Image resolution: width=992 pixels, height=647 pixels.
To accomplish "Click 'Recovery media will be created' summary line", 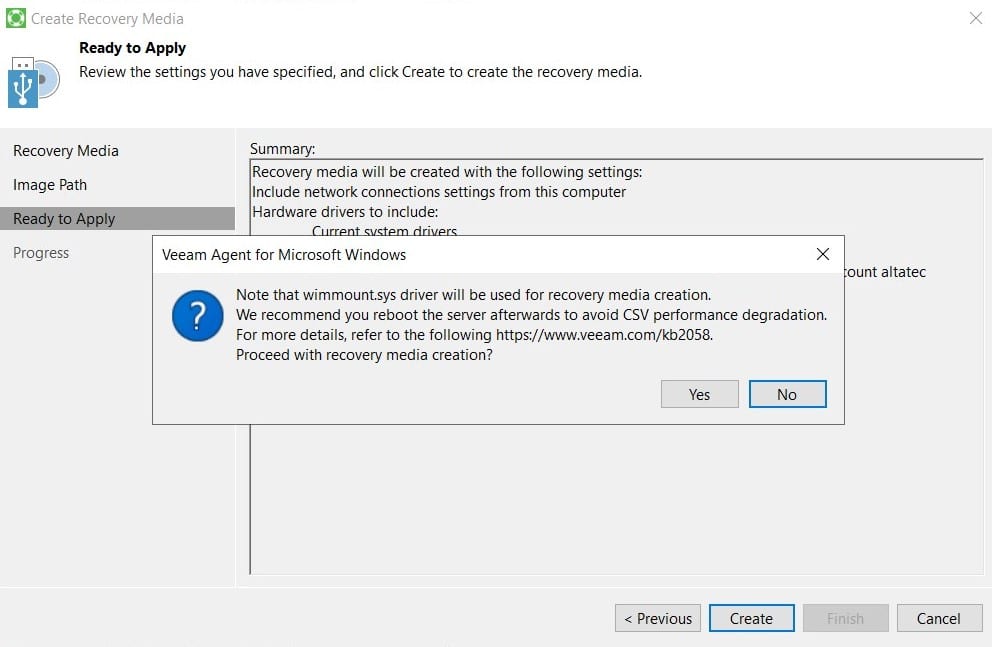I will coord(447,171).
